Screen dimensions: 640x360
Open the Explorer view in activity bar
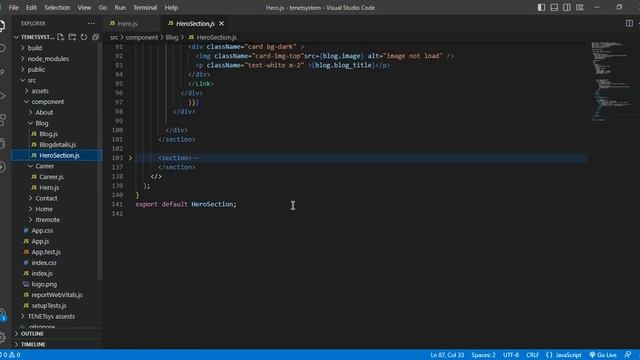[x=2, y=25]
